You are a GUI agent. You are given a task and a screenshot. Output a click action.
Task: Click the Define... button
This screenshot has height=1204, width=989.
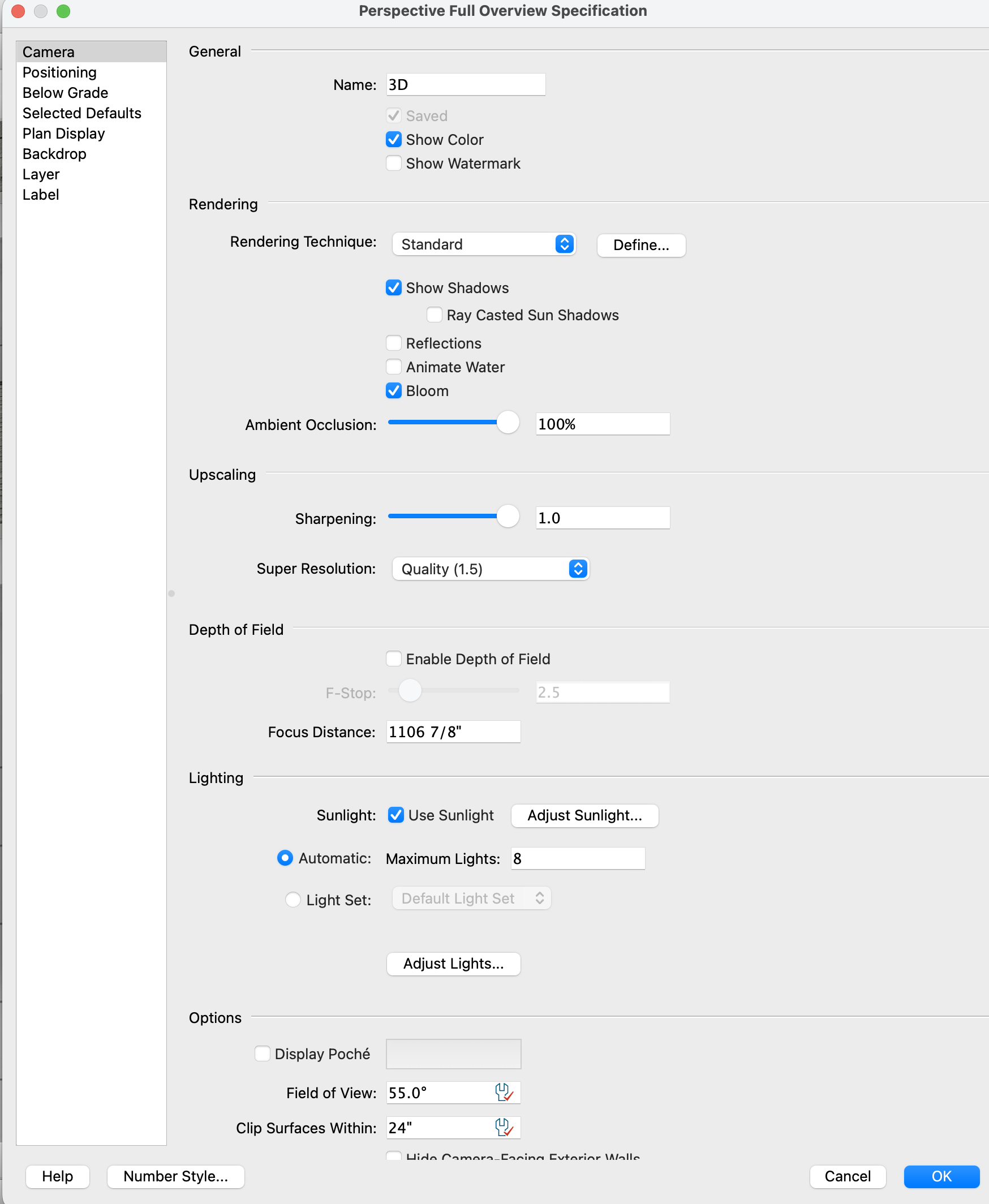coord(641,245)
